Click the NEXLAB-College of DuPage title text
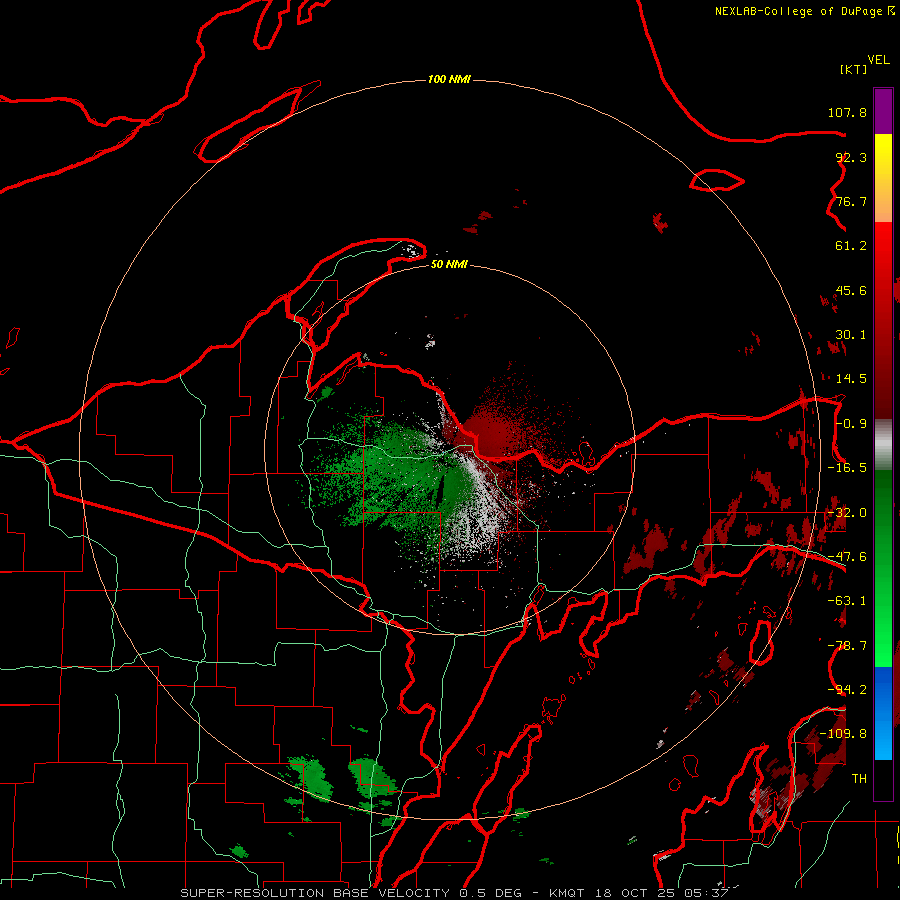900x900 pixels. [804, 11]
